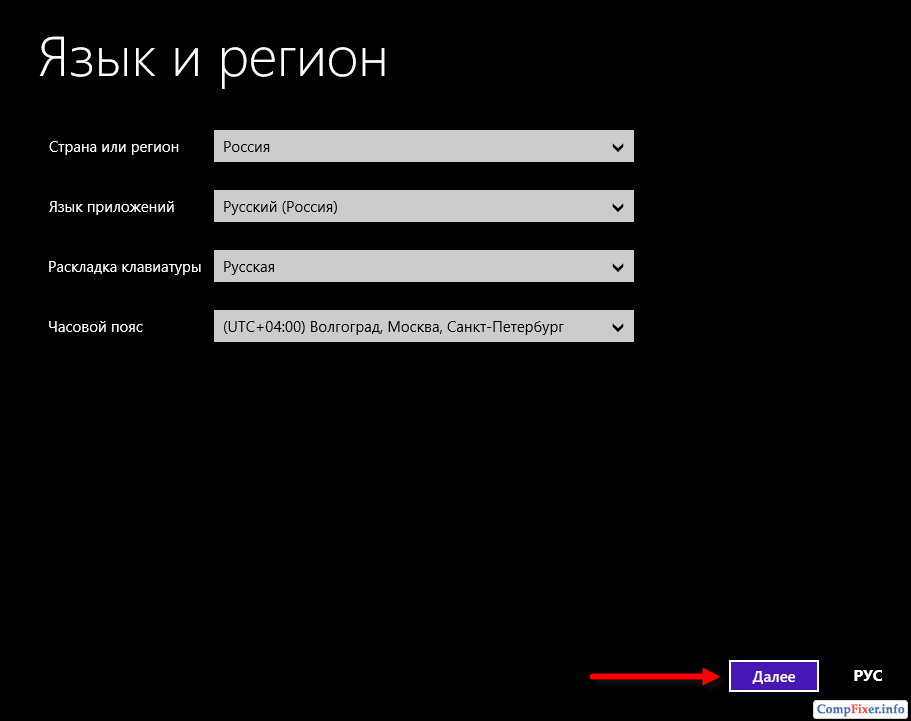
Task: Click the chevron on the Русская keyboard field
Action: click(617, 267)
